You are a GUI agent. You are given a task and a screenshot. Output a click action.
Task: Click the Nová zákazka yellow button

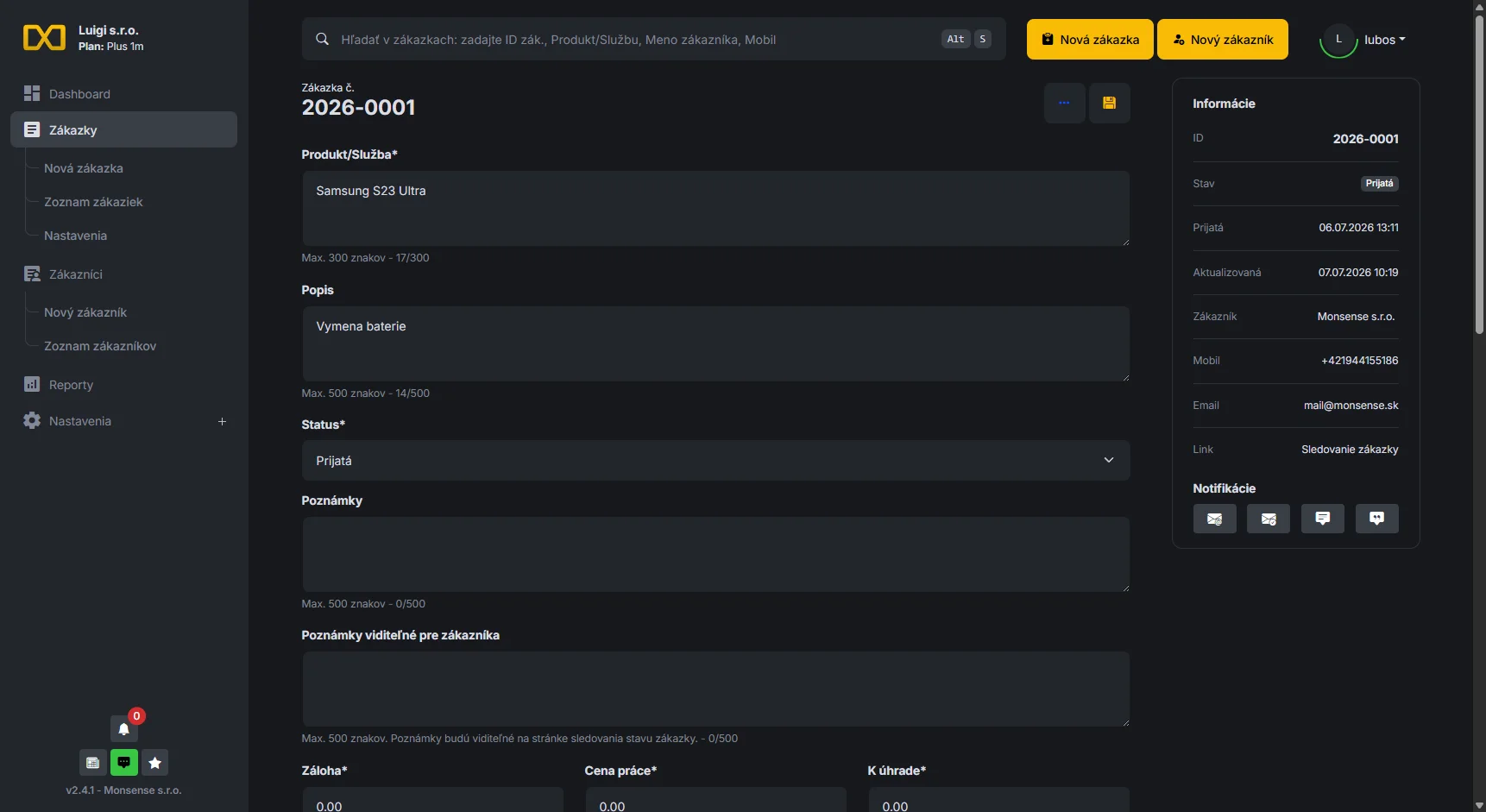[x=1090, y=40]
